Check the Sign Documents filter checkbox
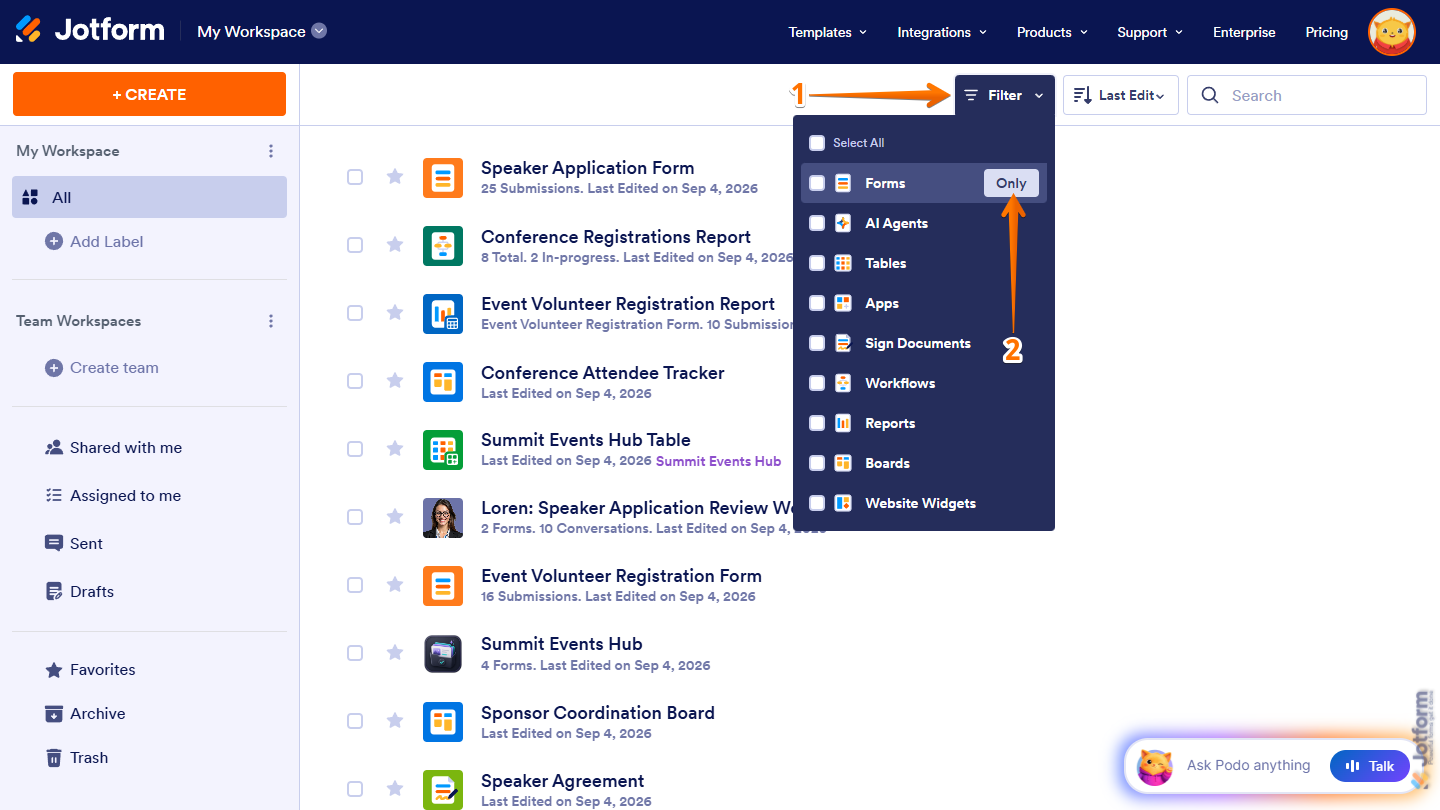 coord(817,343)
